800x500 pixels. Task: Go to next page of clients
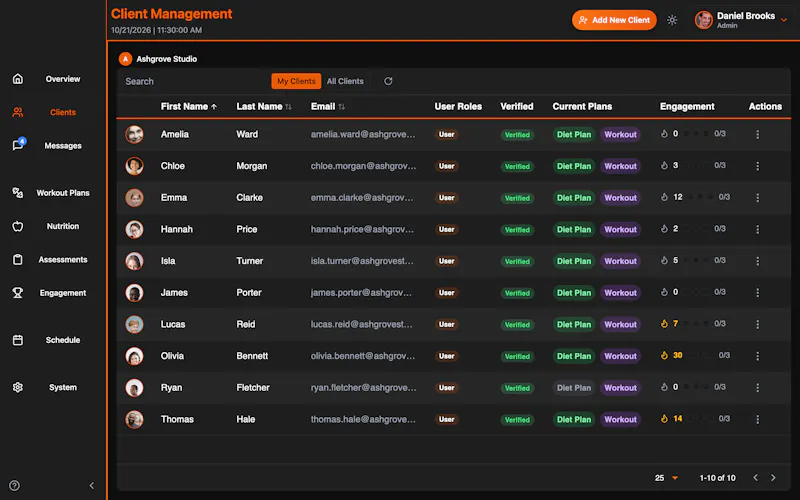773,478
